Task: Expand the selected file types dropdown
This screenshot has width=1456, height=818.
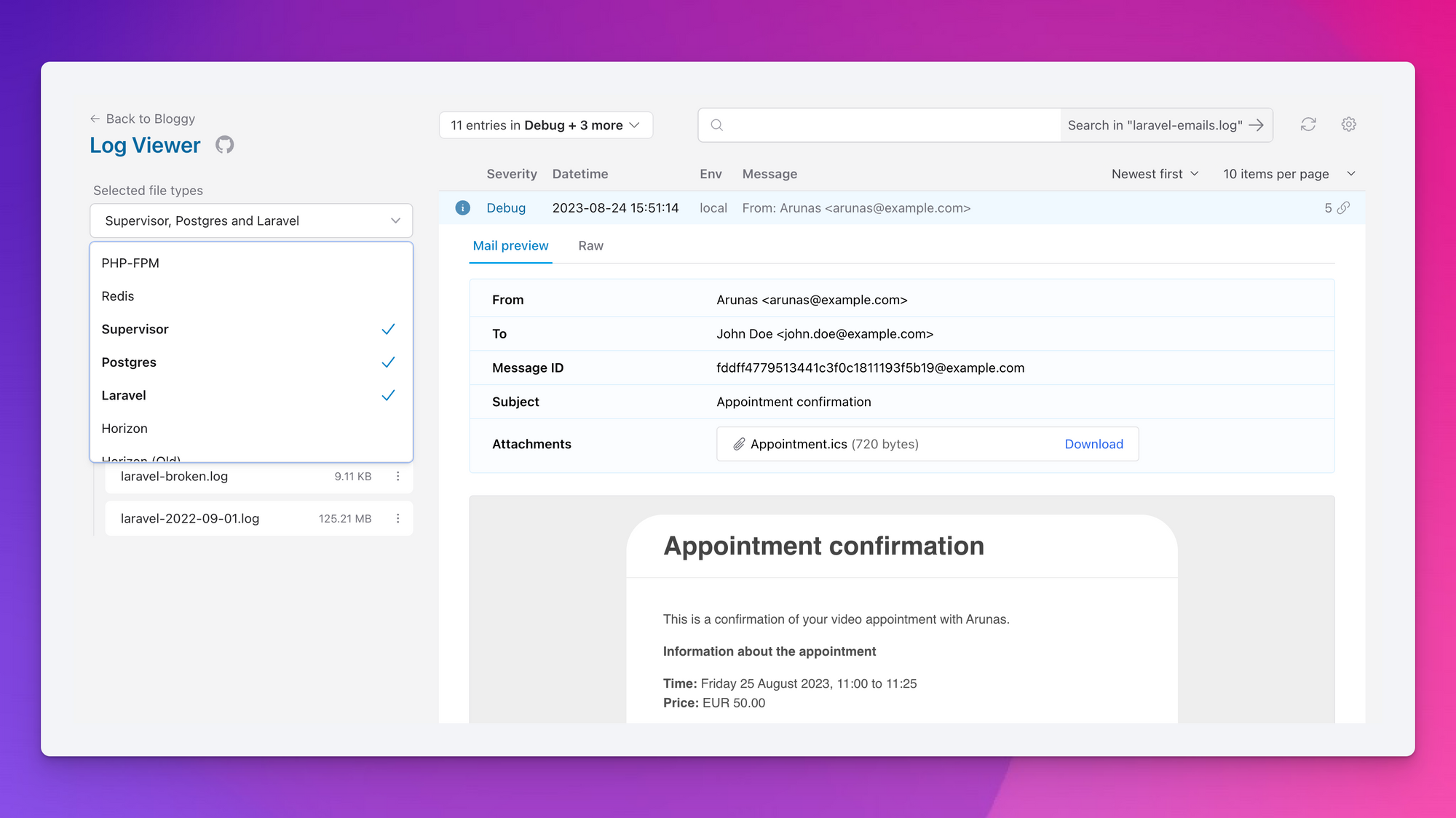Action: 250,220
